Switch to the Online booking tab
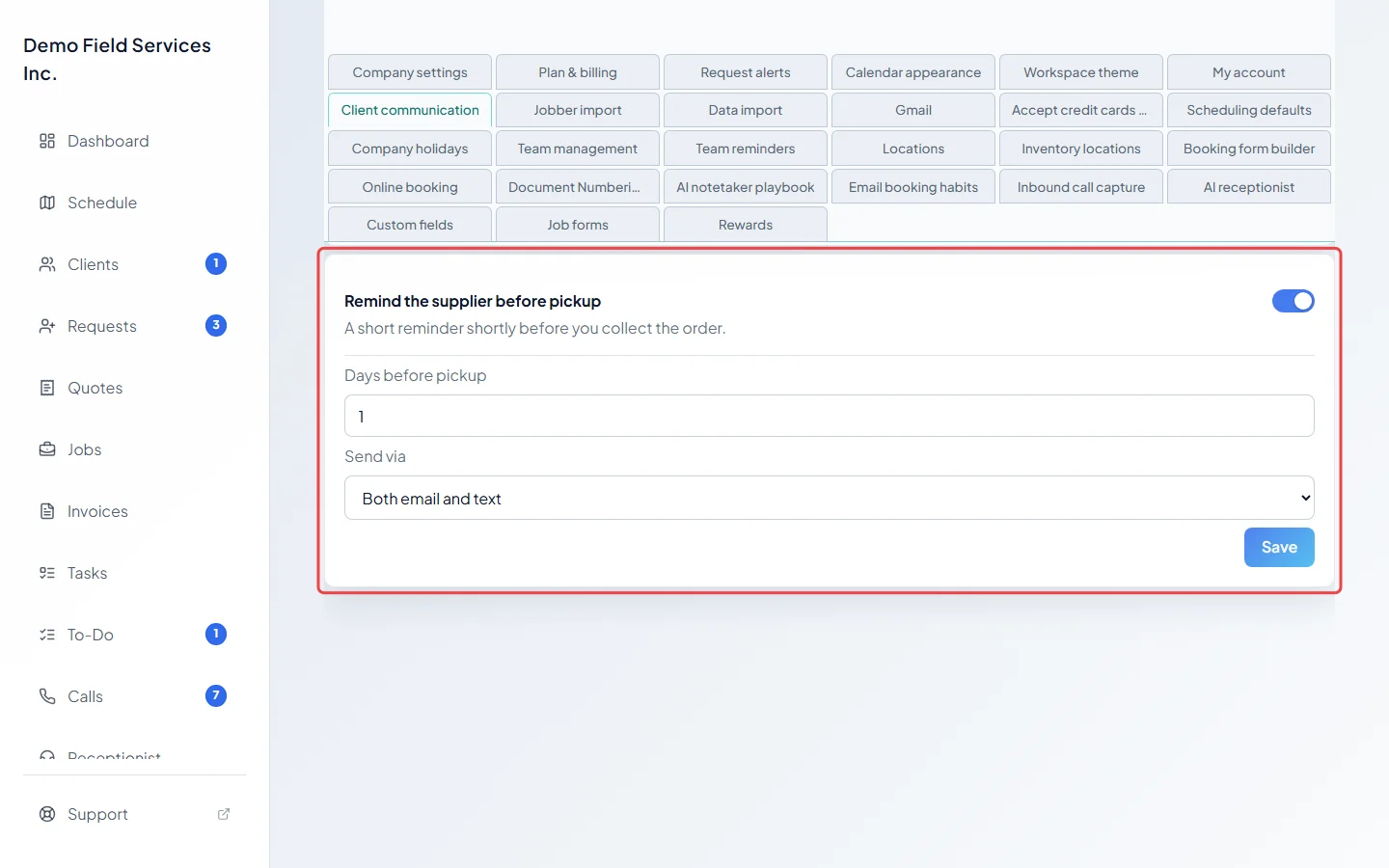The width and height of the screenshot is (1389, 868). (410, 187)
